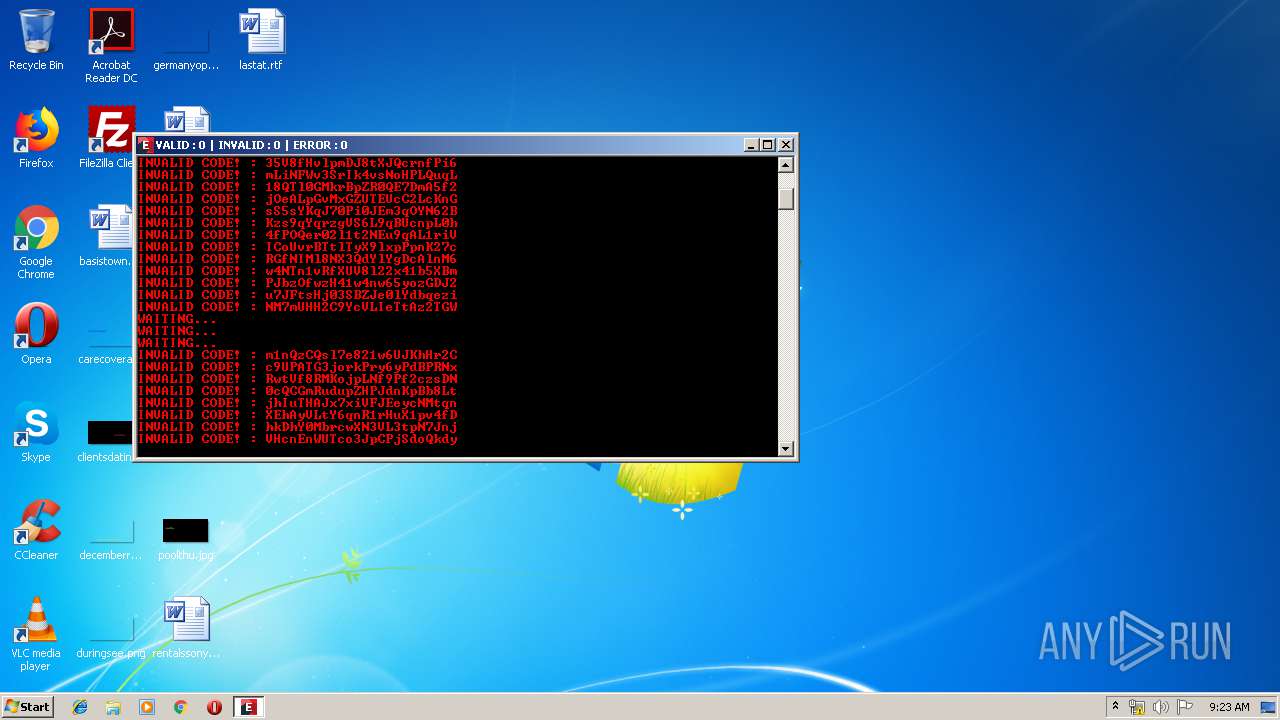Click the Start button
The image size is (1280, 720).
(x=27, y=707)
